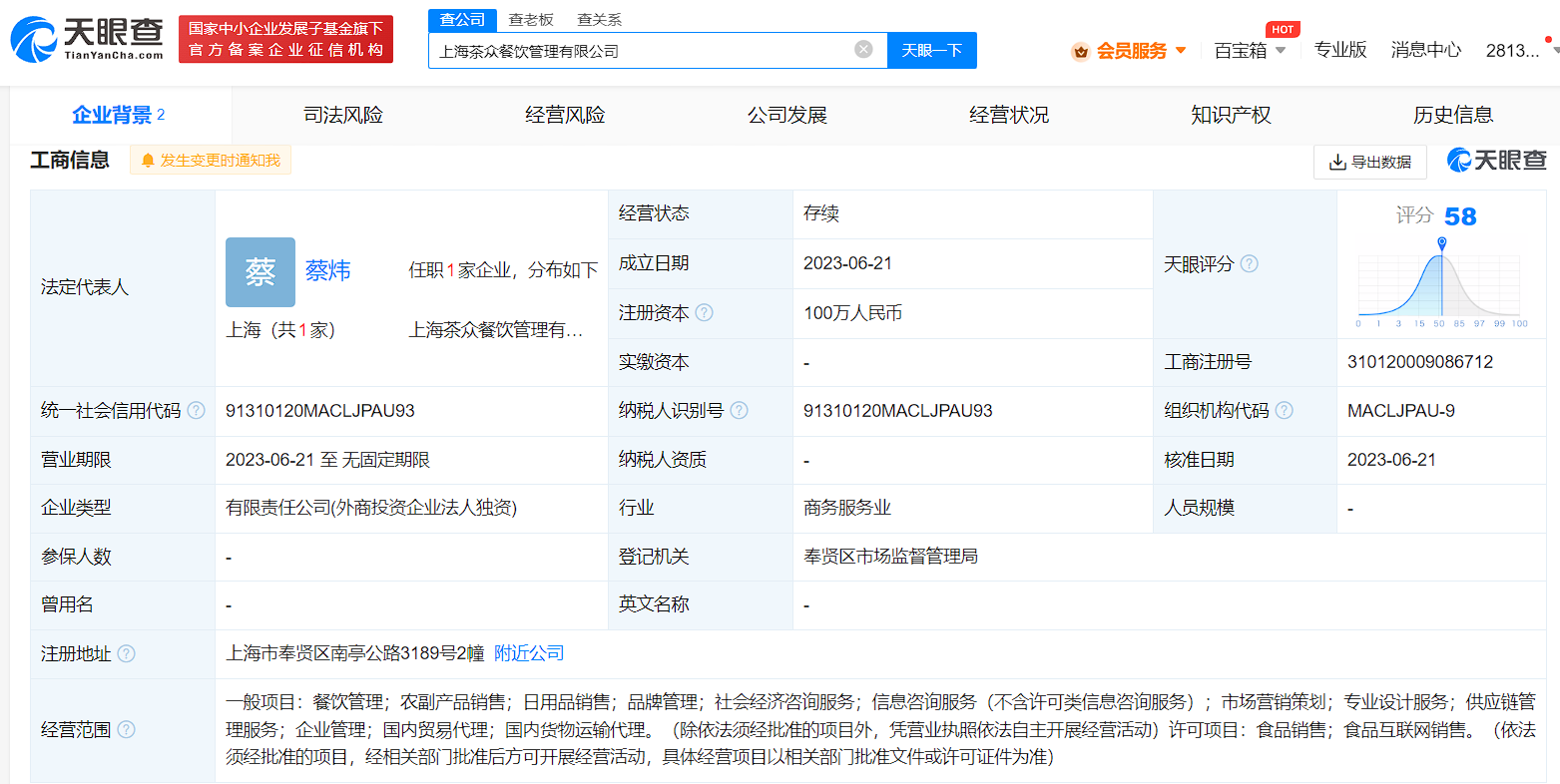Open the 经营状况 tab
The width and height of the screenshot is (1560, 784).
(1009, 115)
